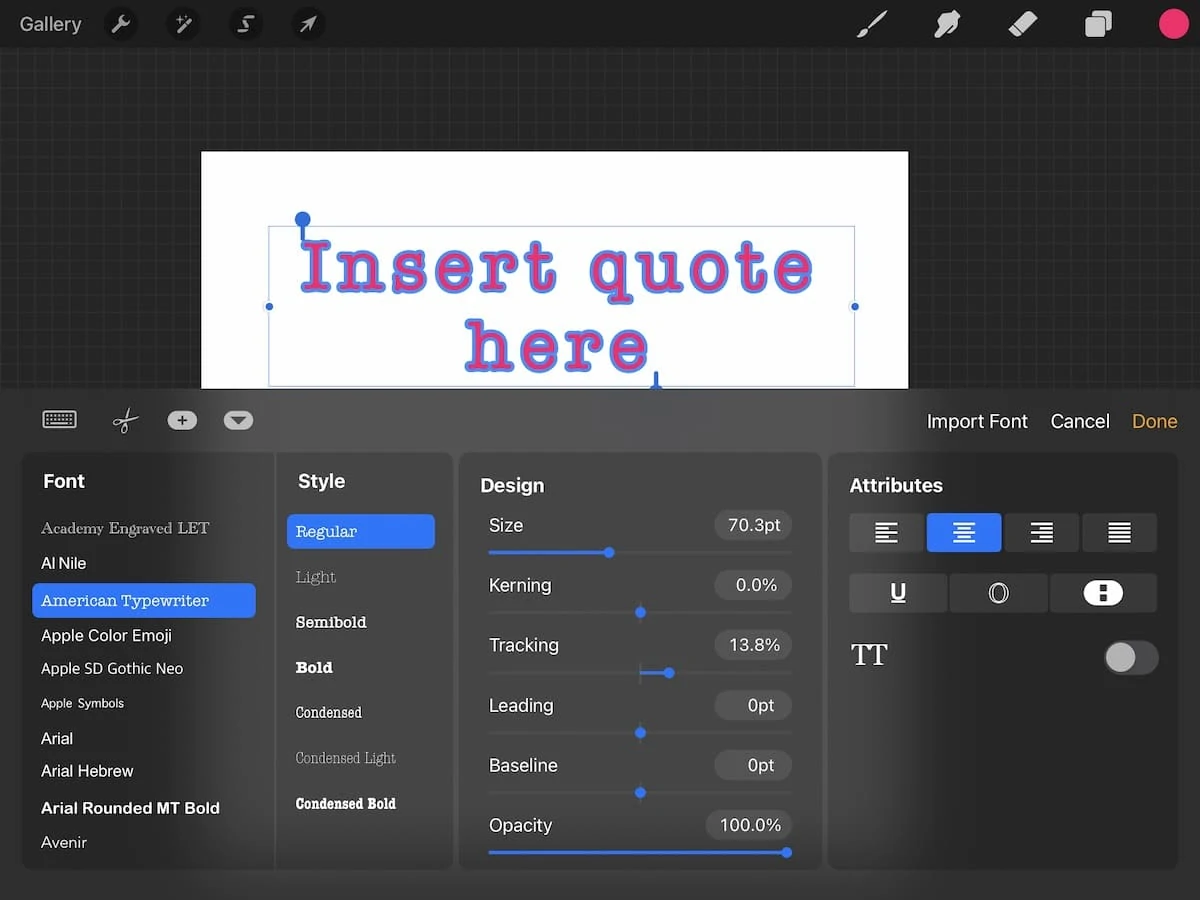Image resolution: width=1200 pixels, height=900 pixels.
Task: Enable the TT capitalization switch
Action: 1131,657
